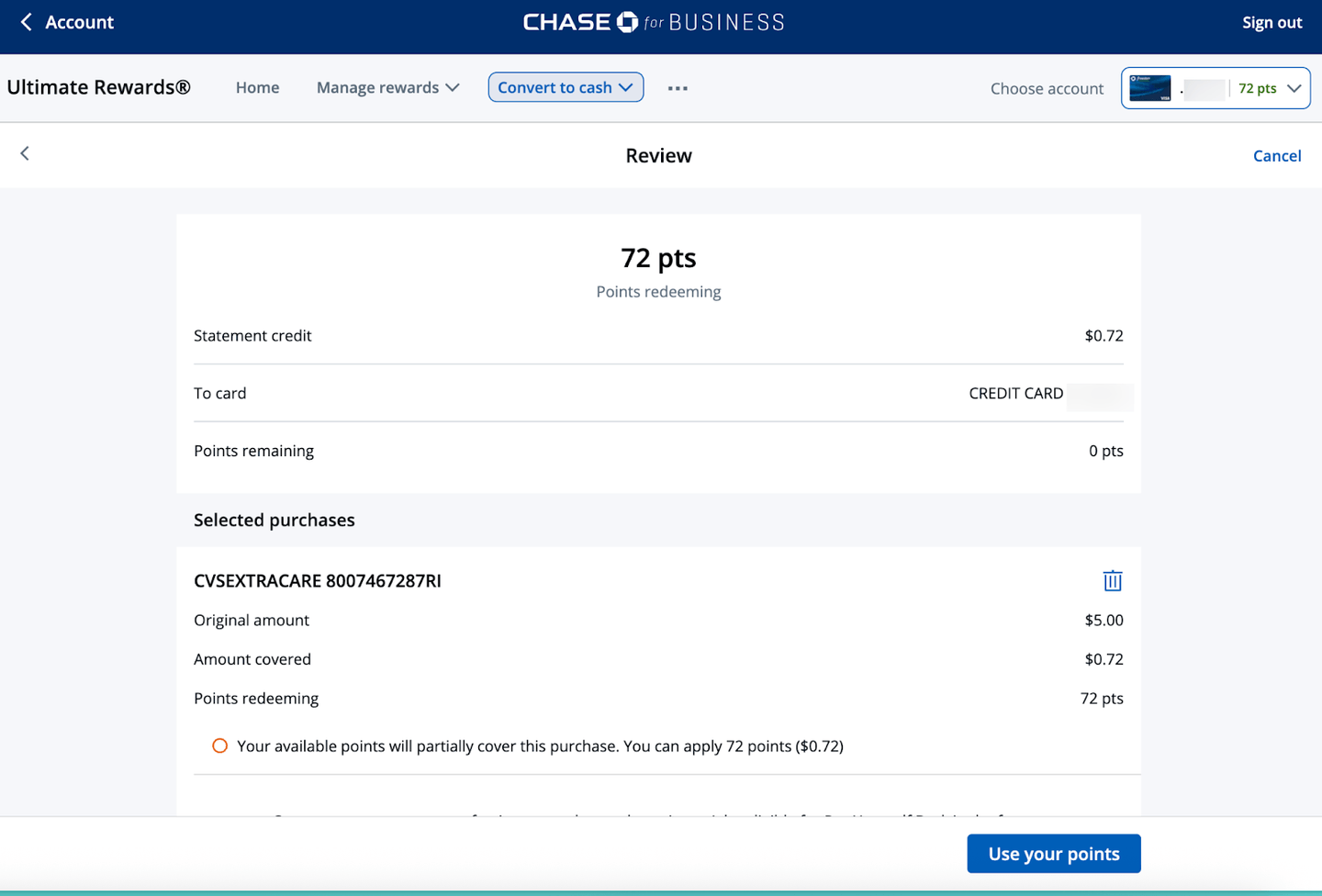Click the Choose account label

click(1047, 88)
